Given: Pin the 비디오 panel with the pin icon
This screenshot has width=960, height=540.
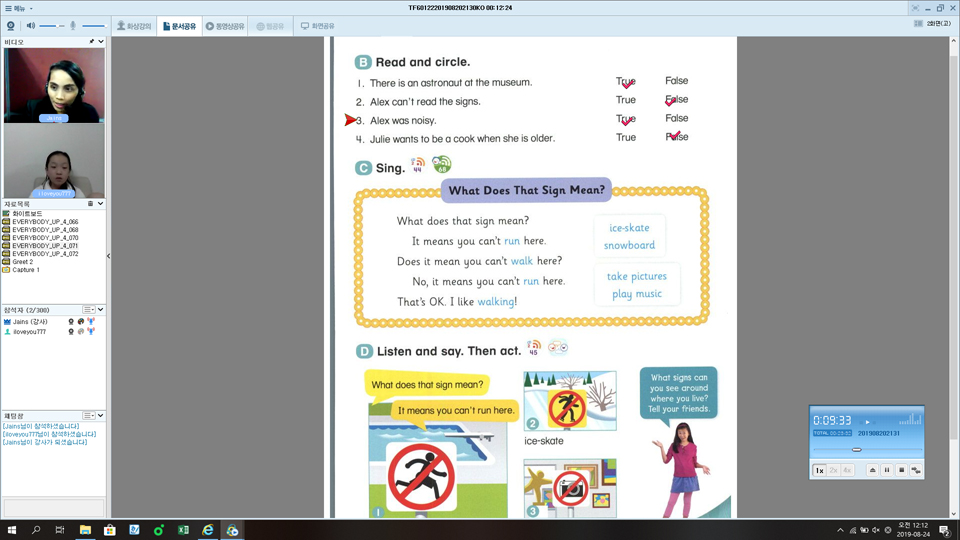Looking at the screenshot, I should 92,42.
